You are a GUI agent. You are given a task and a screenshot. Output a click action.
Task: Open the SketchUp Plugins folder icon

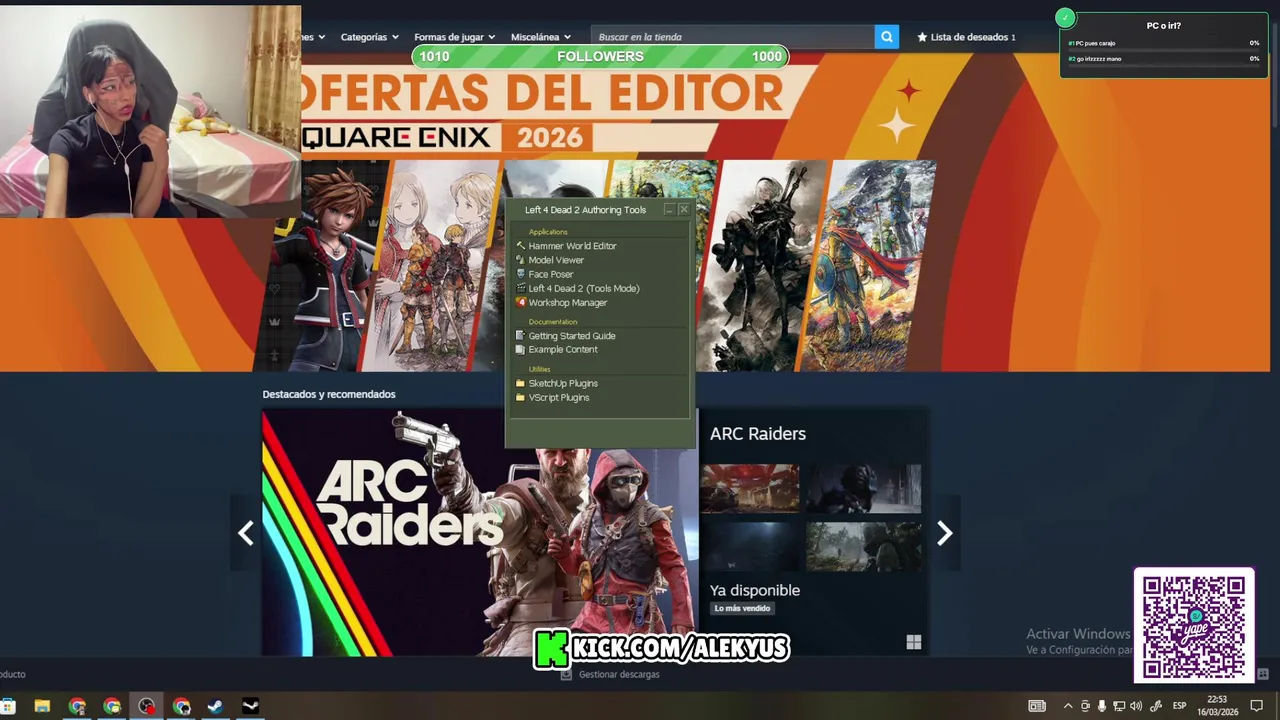click(520, 383)
